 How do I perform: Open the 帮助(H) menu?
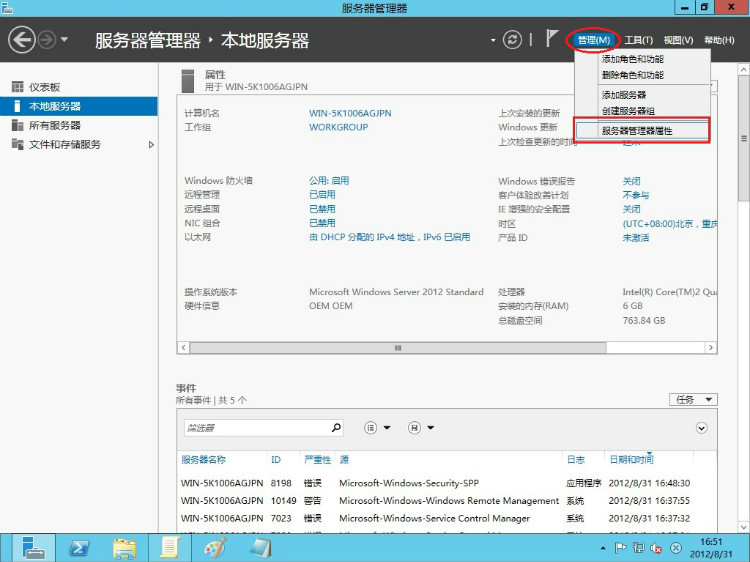pyautogui.click(x=719, y=40)
